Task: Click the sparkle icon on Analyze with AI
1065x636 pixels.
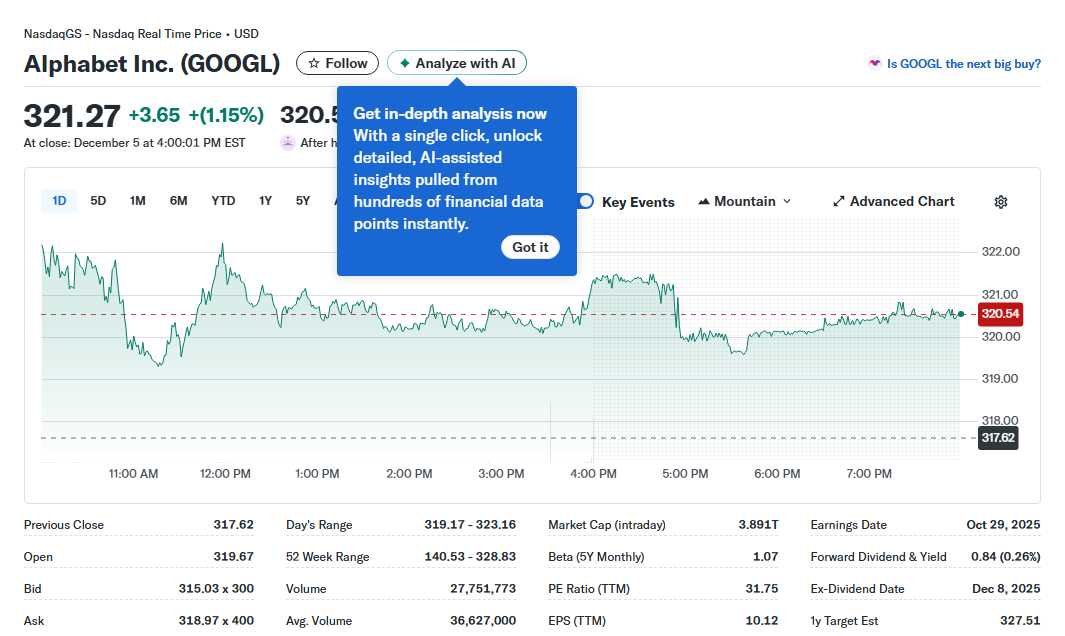Action: tap(404, 63)
